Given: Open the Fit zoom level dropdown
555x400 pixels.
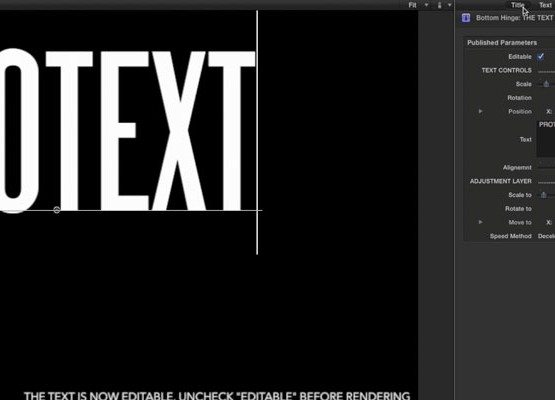Looking at the screenshot, I should 418,5.
